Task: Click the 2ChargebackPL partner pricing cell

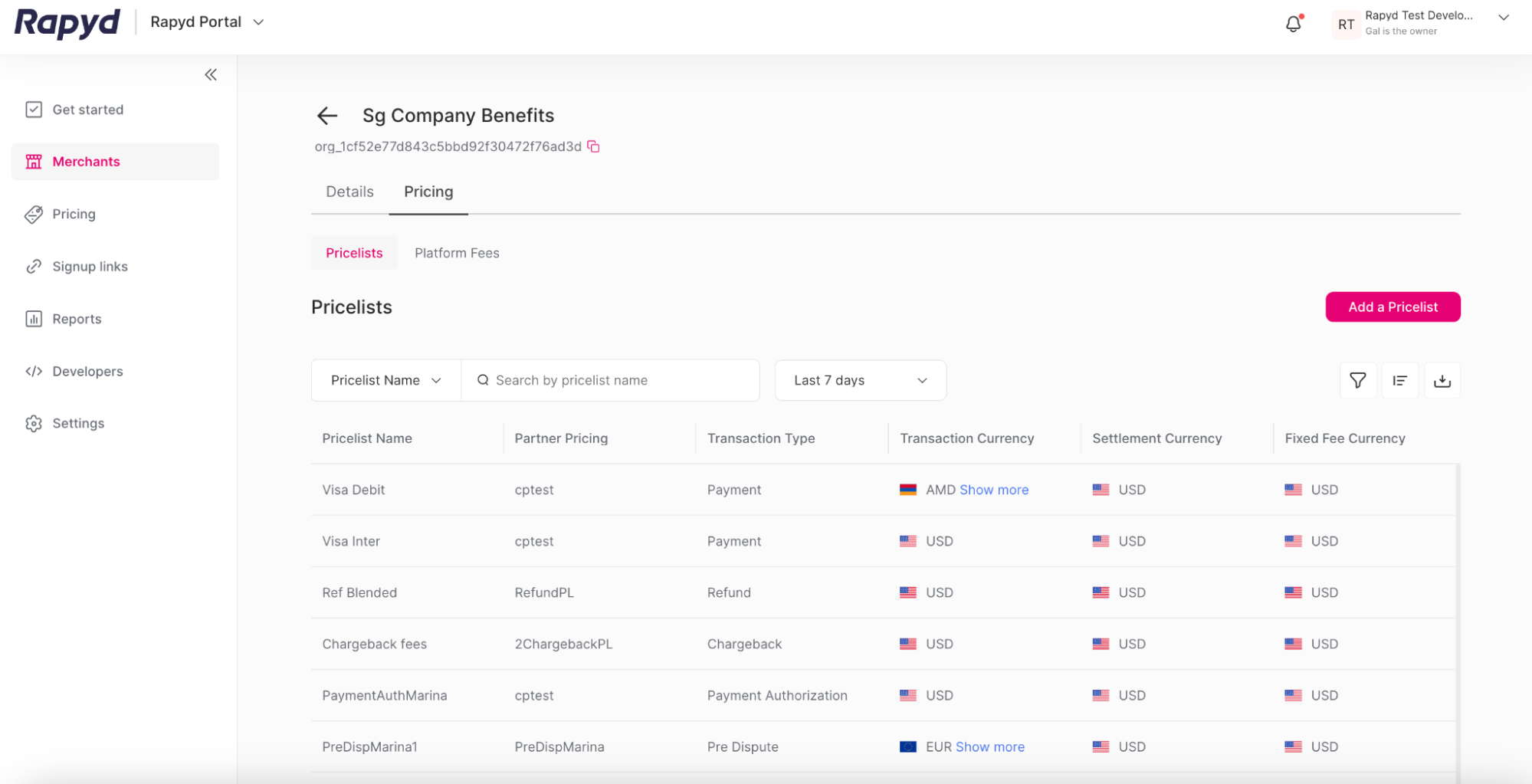Action: (x=563, y=644)
